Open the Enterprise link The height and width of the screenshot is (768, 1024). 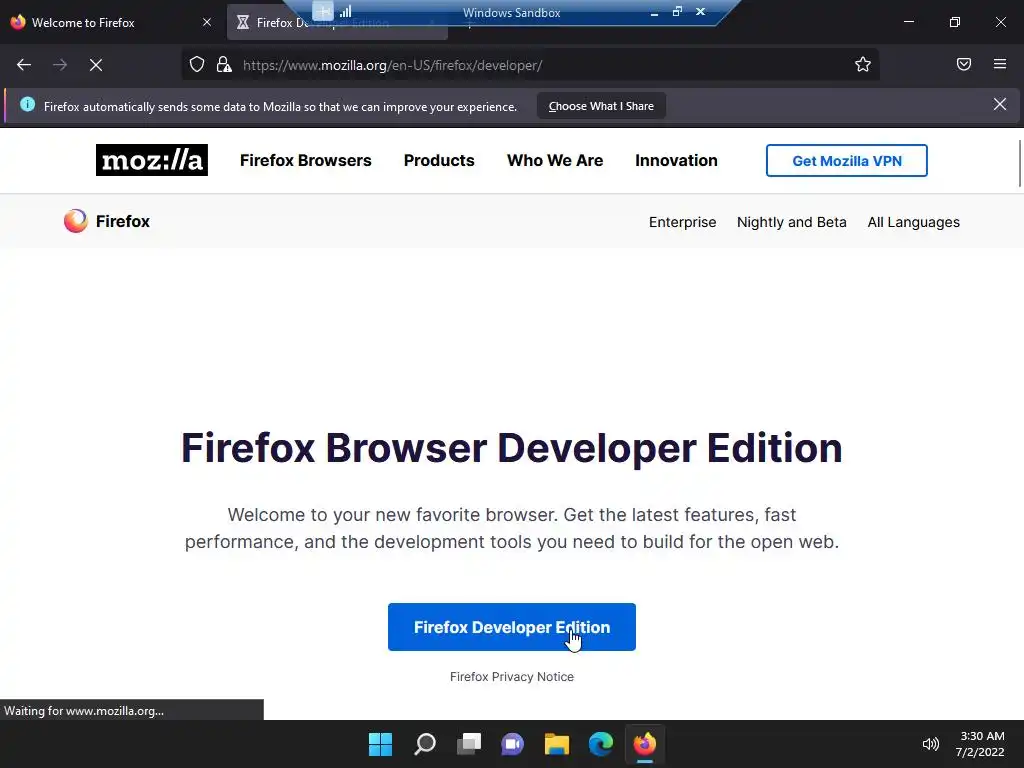(x=682, y=222)
